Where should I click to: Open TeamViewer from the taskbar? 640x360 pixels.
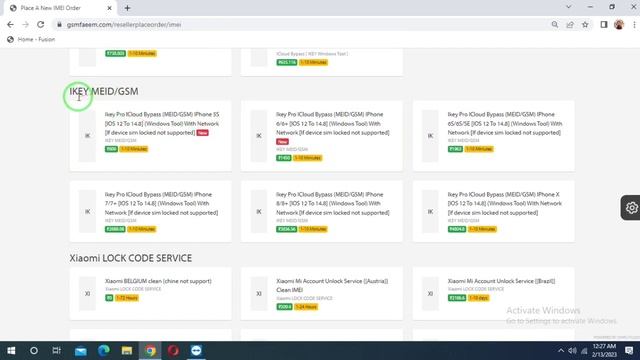[x=196, y=351]
